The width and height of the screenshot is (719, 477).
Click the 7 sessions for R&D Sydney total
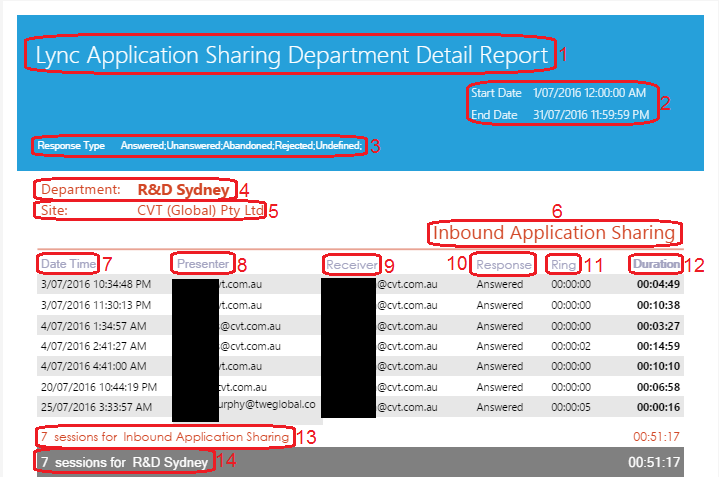coord(124,462)
